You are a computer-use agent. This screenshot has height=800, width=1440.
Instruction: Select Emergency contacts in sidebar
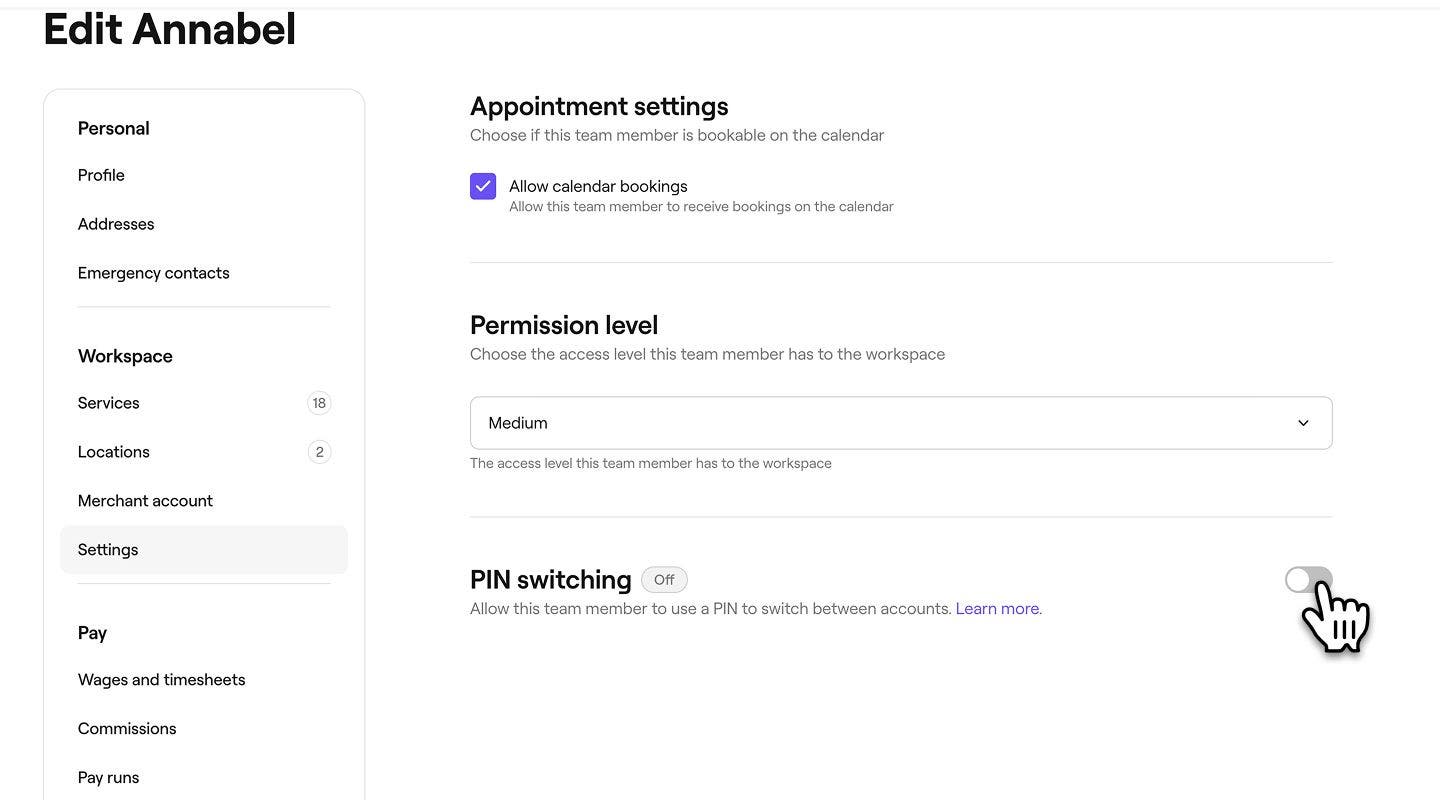click(x=153, y=273)
